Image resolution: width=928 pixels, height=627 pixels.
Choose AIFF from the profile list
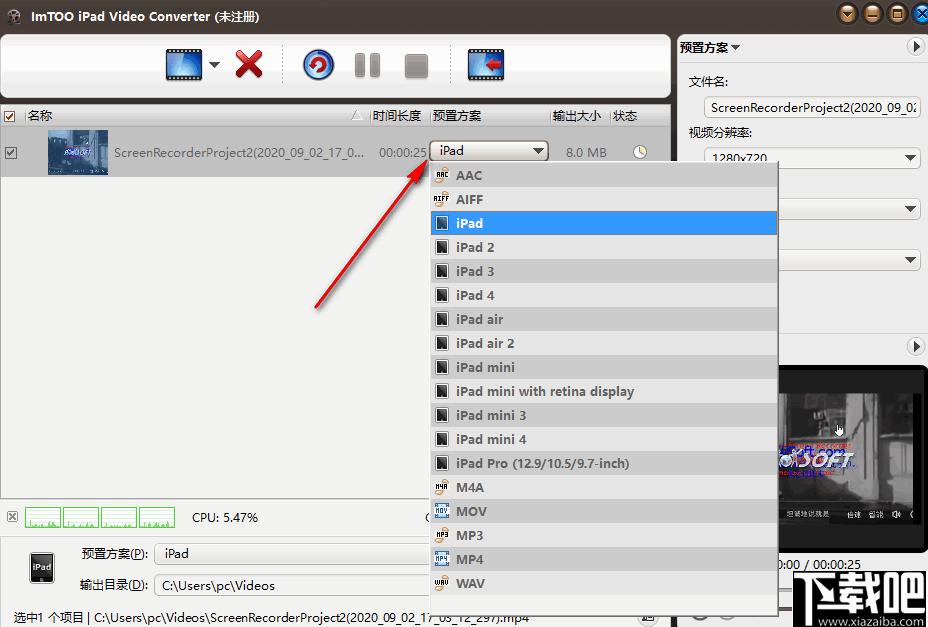pos(604,200)
